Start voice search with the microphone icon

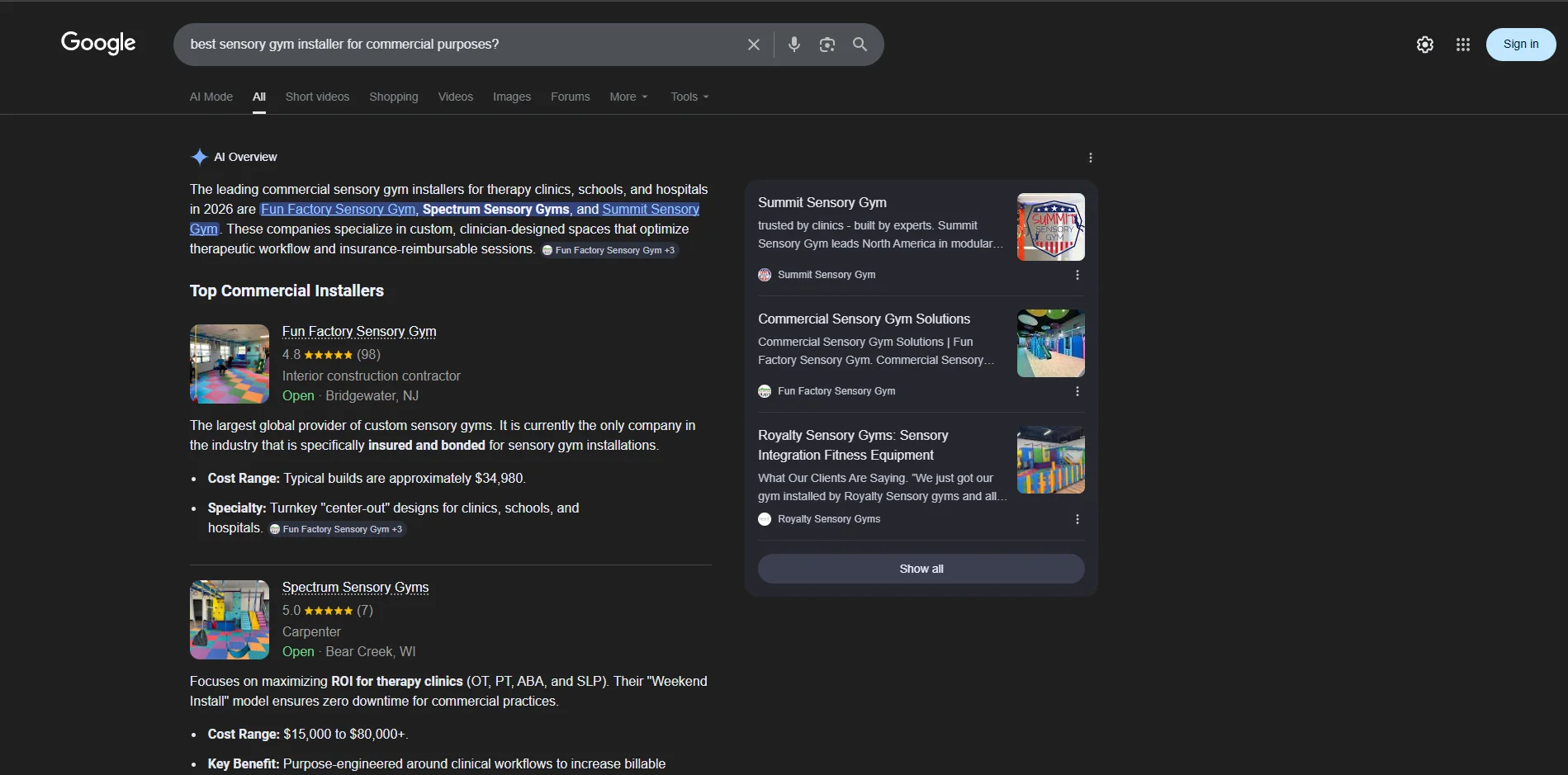coord(793,45)
